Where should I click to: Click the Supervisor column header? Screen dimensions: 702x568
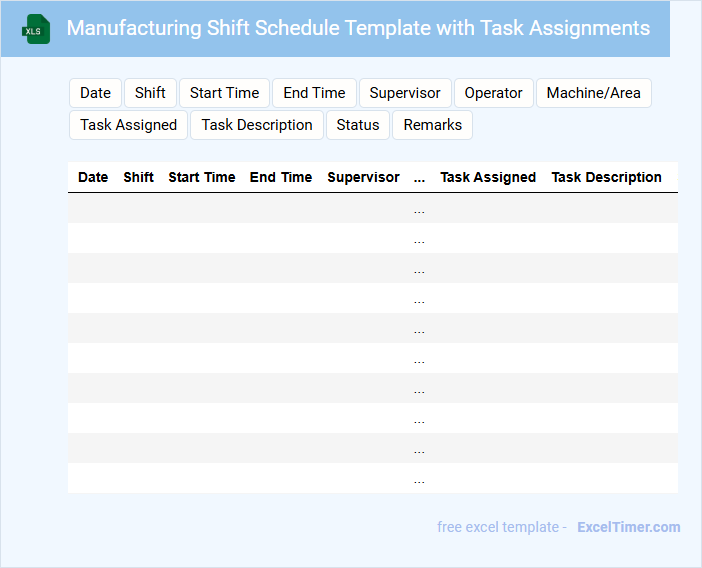(363, 177)
